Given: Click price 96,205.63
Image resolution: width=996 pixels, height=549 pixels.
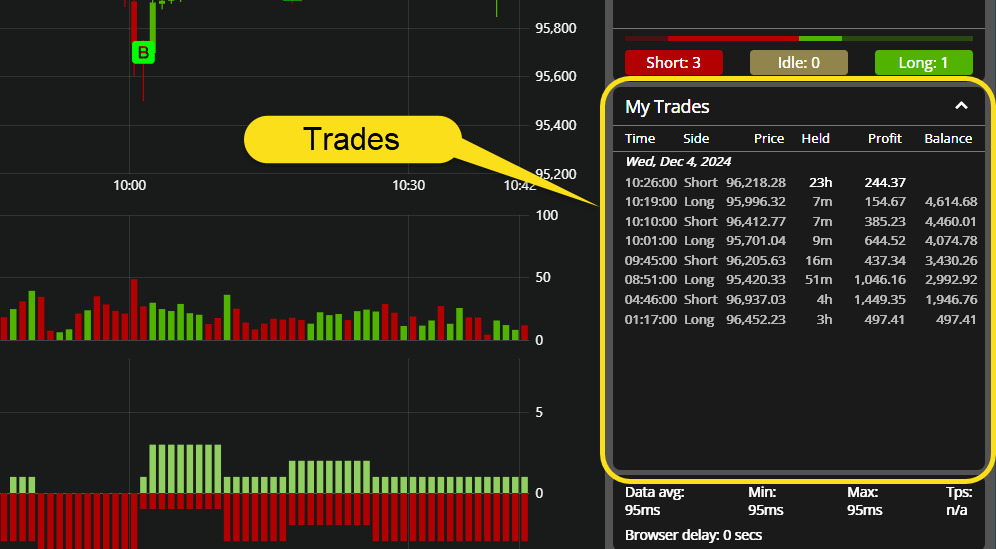Looking at the screenshot, I should (756, 261).
